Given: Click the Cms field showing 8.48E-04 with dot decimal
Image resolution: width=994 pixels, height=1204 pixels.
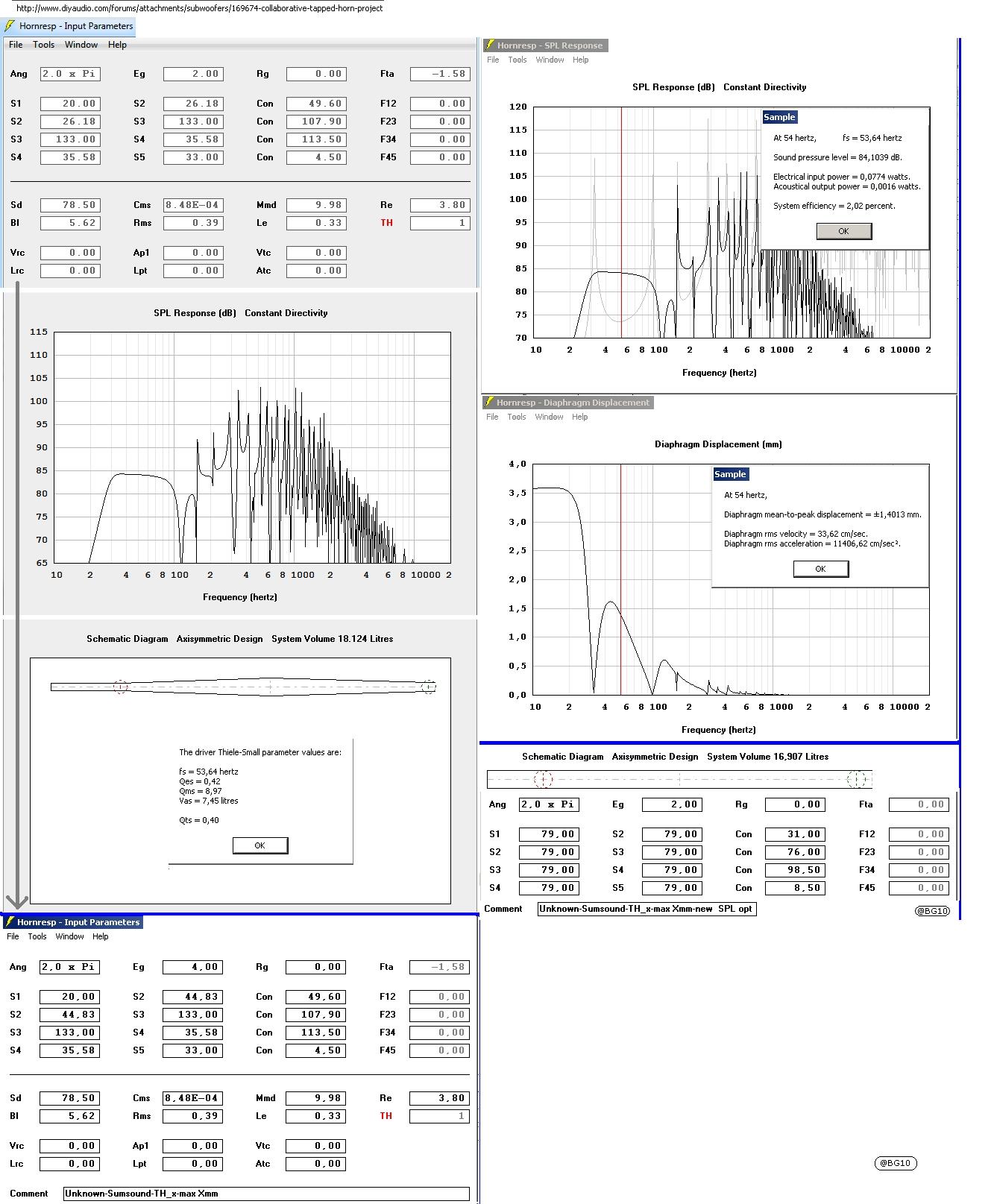Looking at the screenshot, I should point(193,205).
